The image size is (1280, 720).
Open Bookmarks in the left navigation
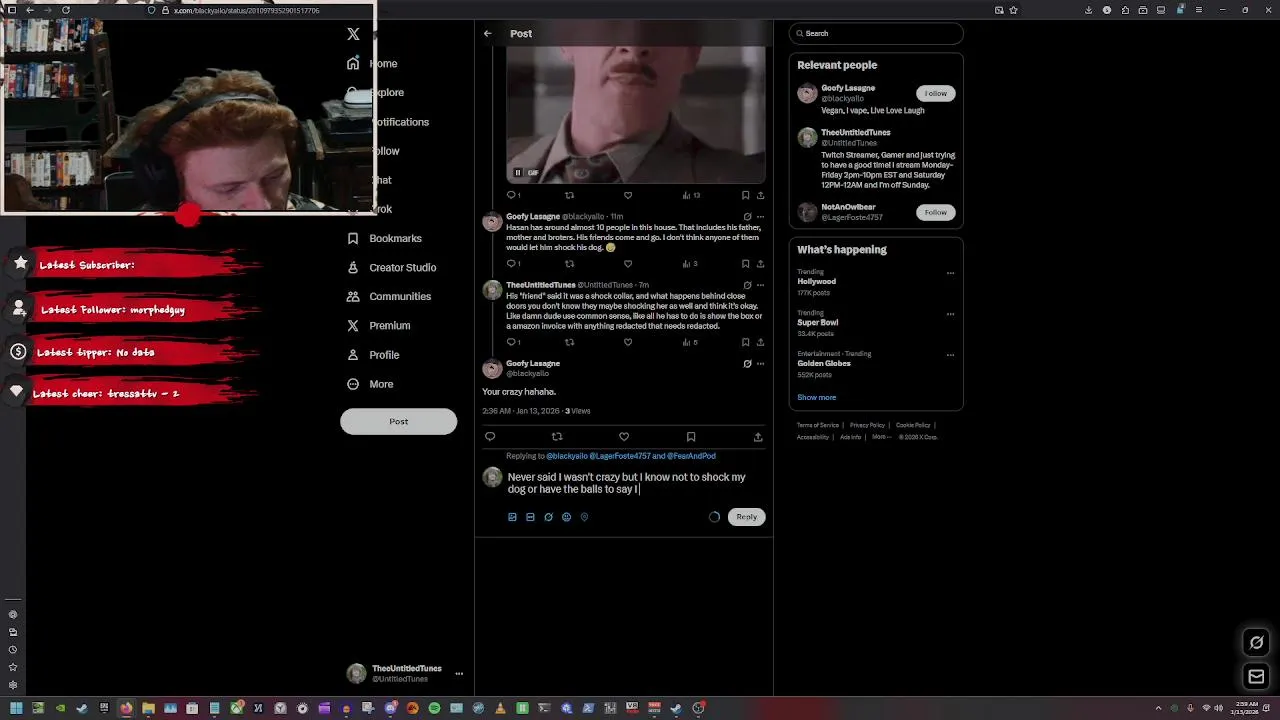[x=384, y=238]
